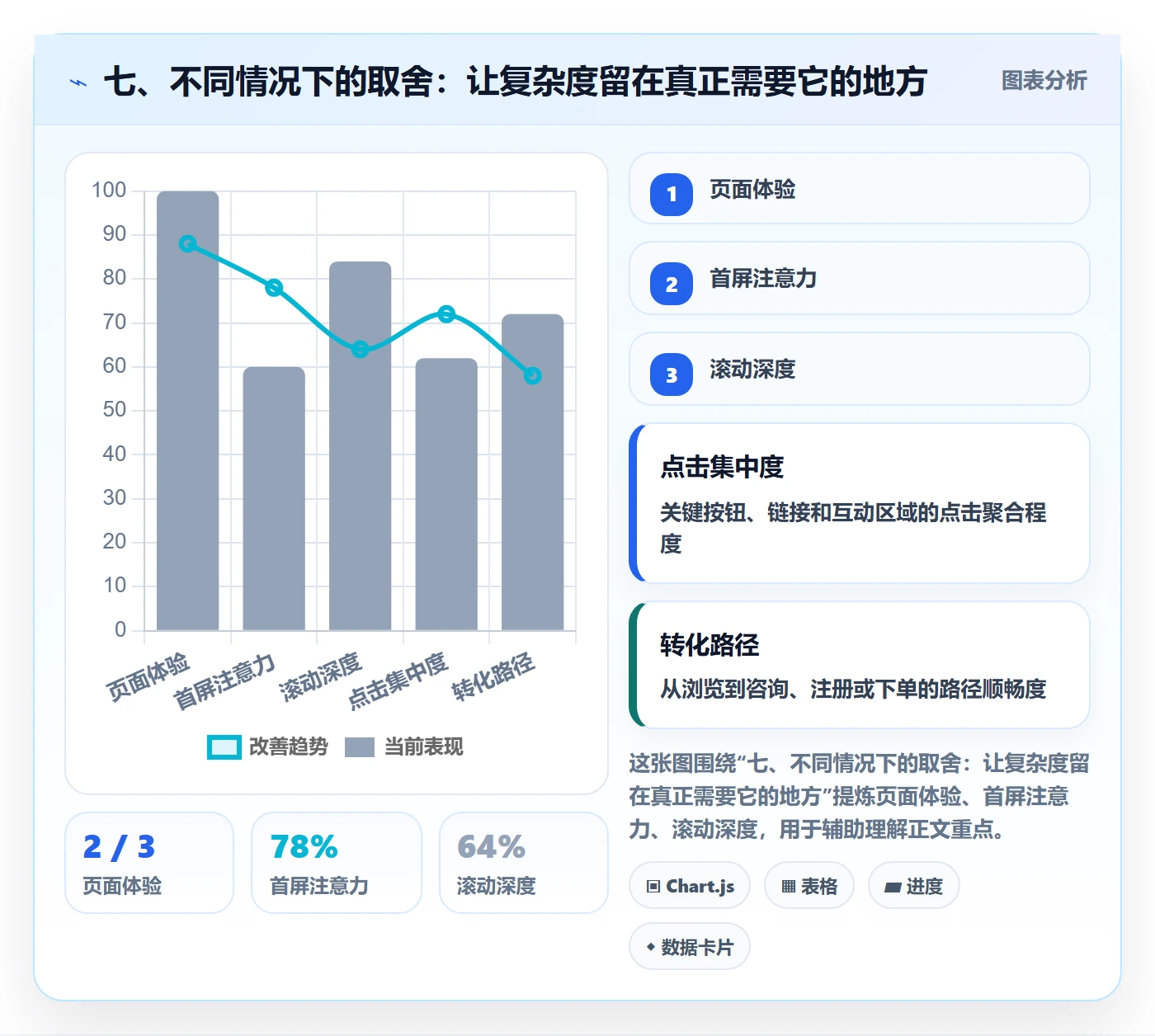Click the 页面体验 bar in chart

[x=188, y=411]
